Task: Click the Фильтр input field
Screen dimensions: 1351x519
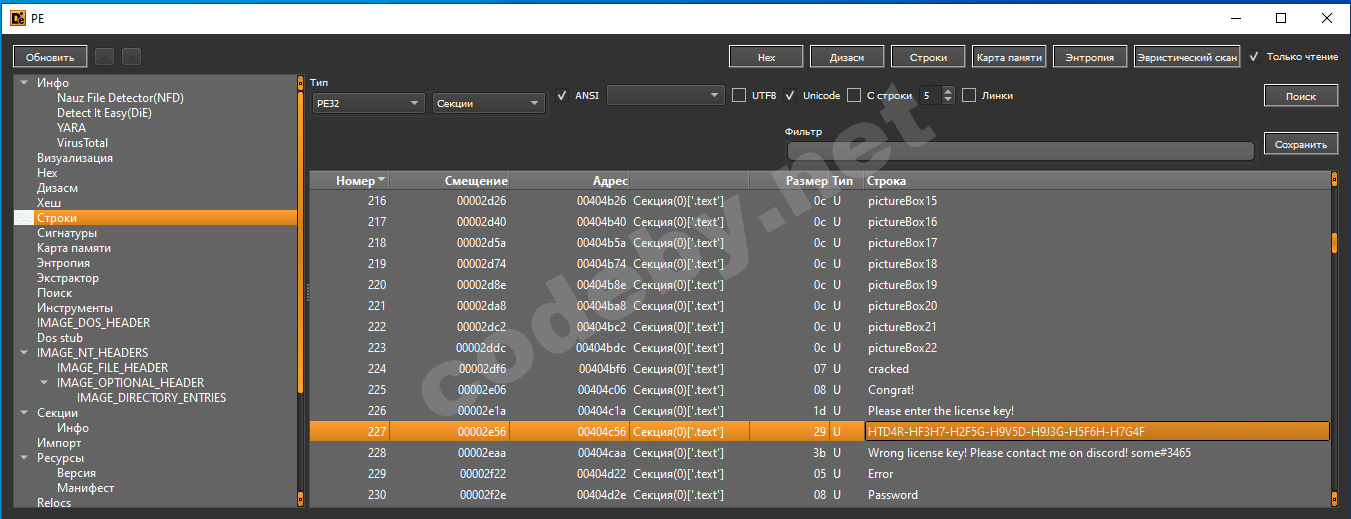Action: tap(1020, 151)
